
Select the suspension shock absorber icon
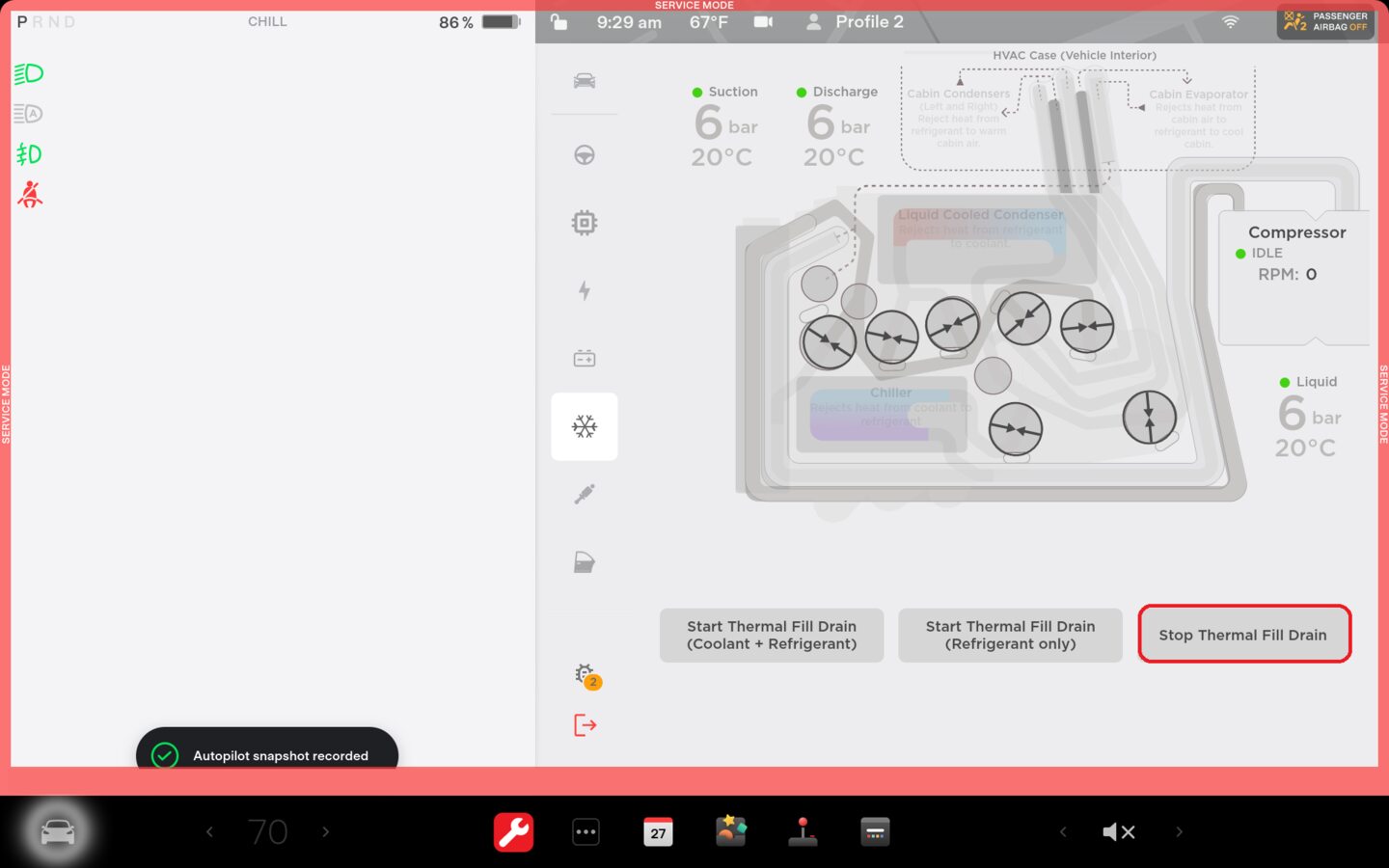point(584,495)
